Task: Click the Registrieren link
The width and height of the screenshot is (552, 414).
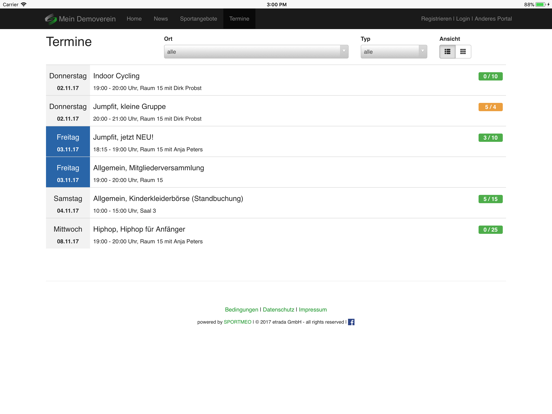Action: [436, 19]
